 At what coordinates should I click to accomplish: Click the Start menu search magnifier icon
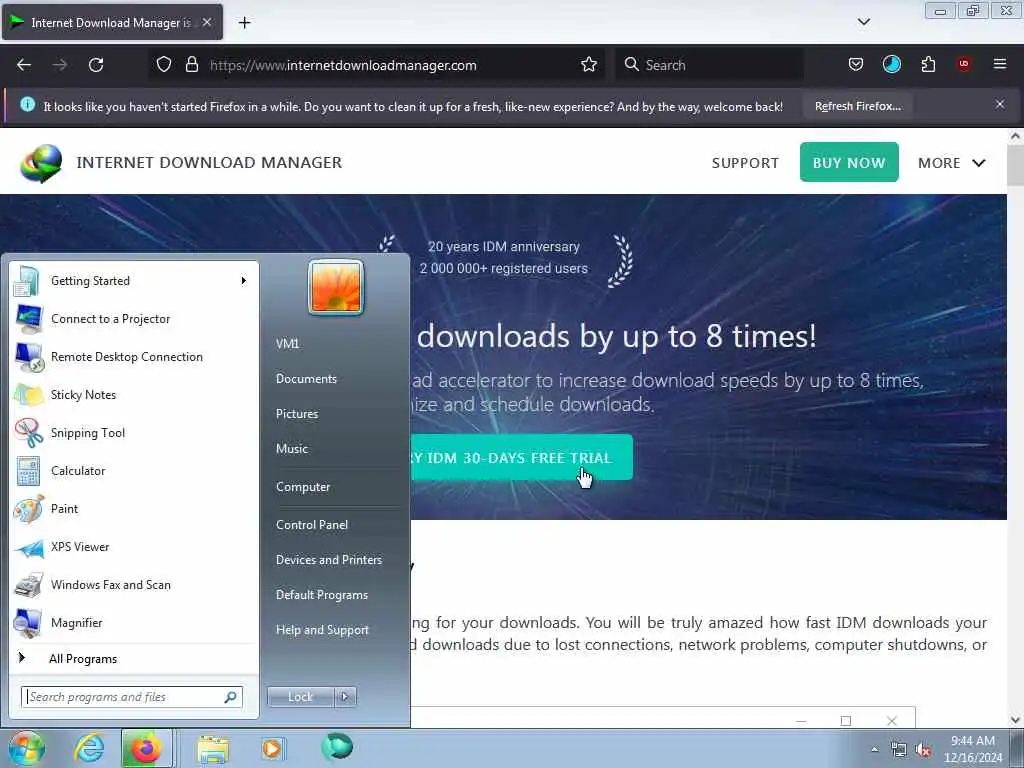pyautogui.click(x=231, y=697)
